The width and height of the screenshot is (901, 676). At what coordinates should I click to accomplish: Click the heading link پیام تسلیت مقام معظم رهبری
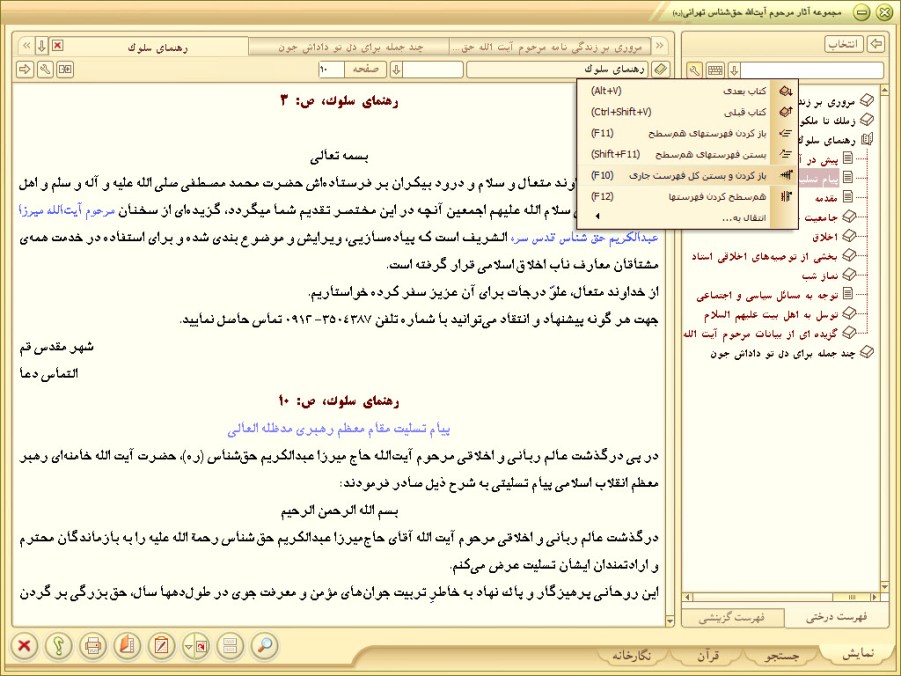click(x=338, y=429)
